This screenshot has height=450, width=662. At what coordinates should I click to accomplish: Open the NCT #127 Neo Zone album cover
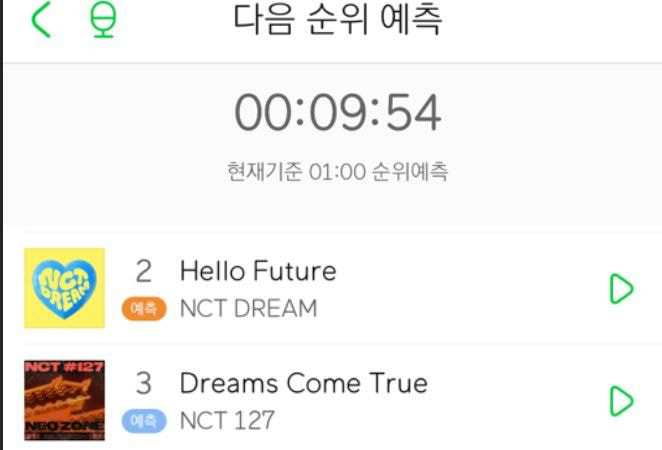[x=65, y=400]
